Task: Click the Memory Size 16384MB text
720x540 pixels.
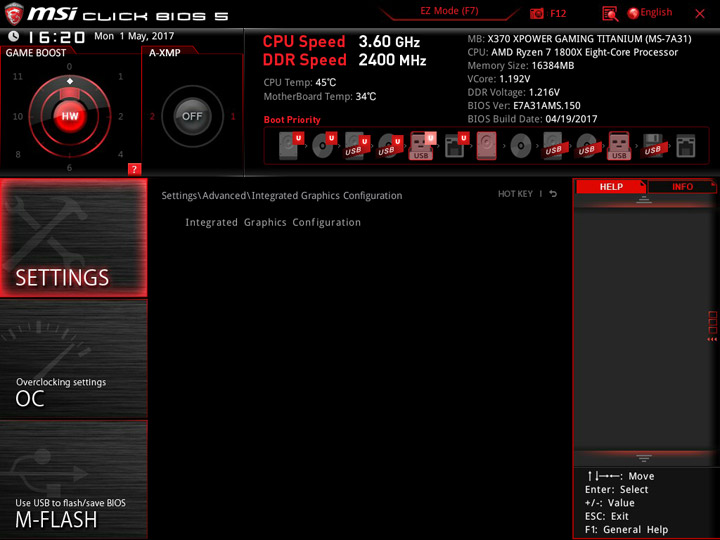Action: 521,66
